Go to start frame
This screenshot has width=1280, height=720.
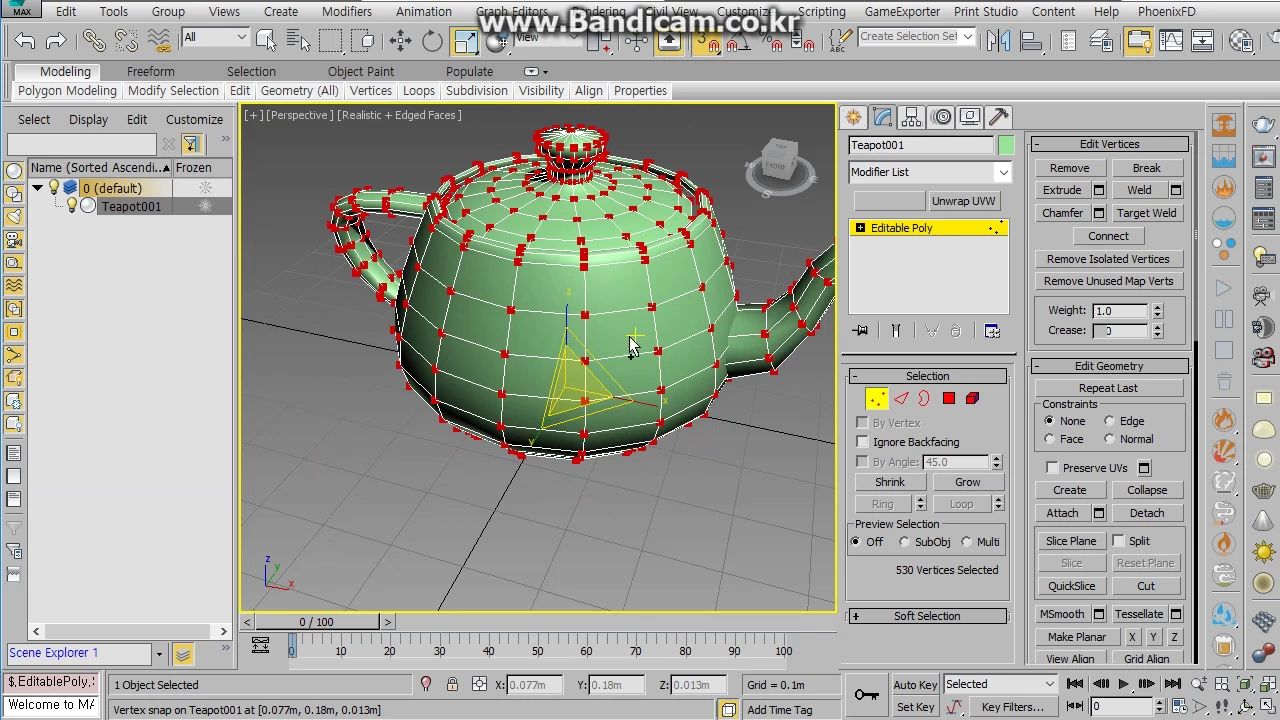1075,684
